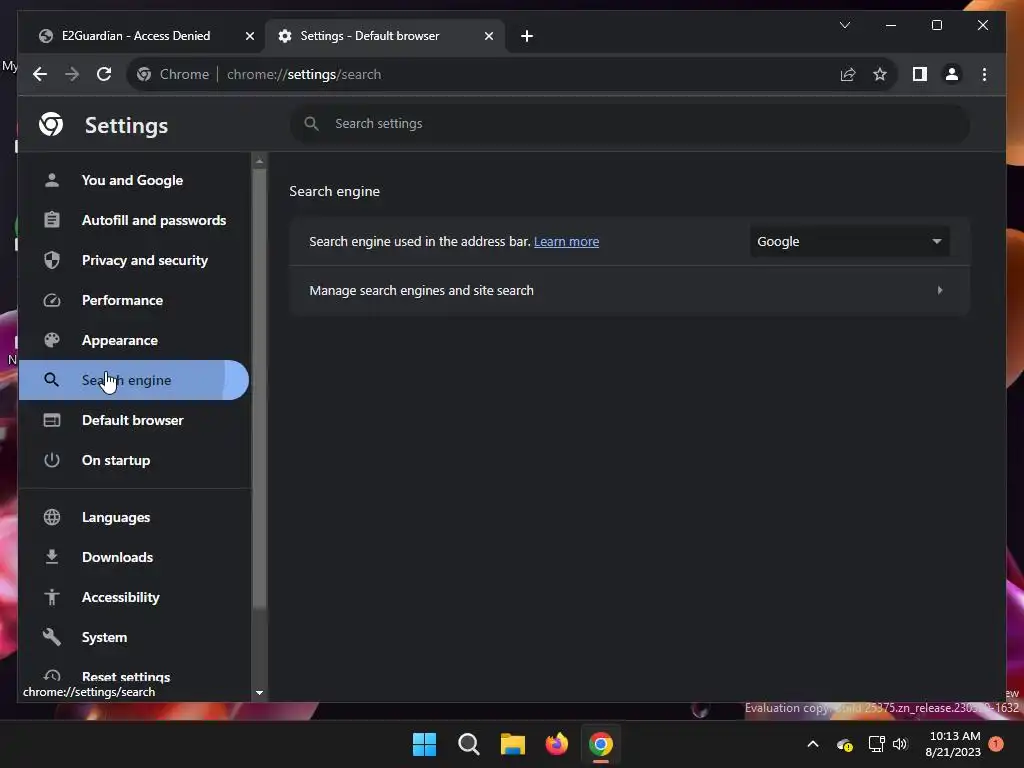This screenshot has height=768, width=1024.
Task: Open Downloads settings
Action: click(134, 557)
